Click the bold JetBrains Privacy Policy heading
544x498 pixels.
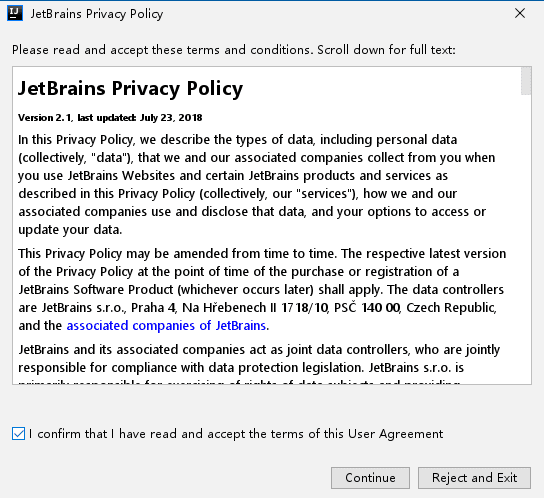tap(130, 88)
